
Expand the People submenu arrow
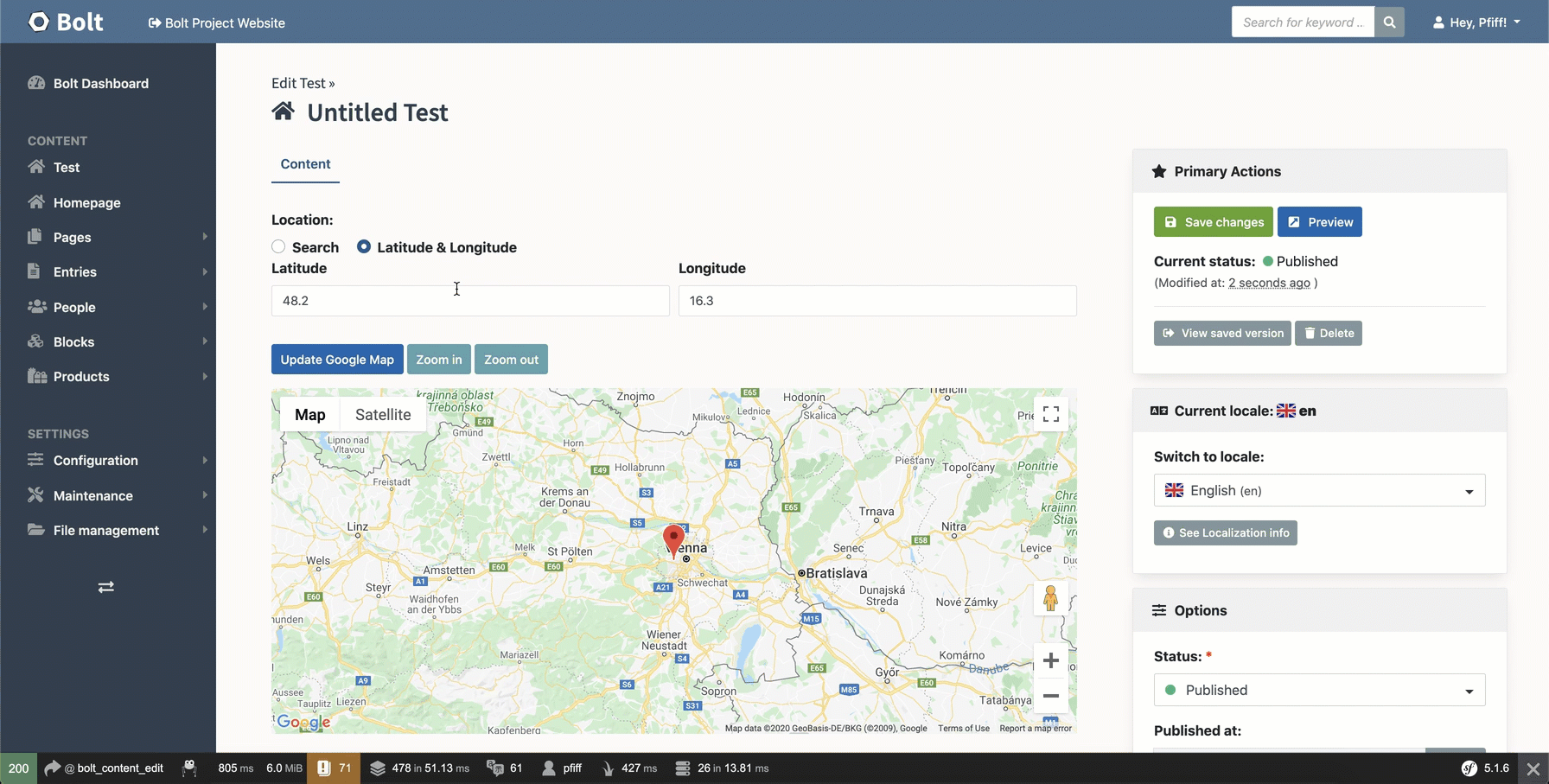(x=205, y=307)
